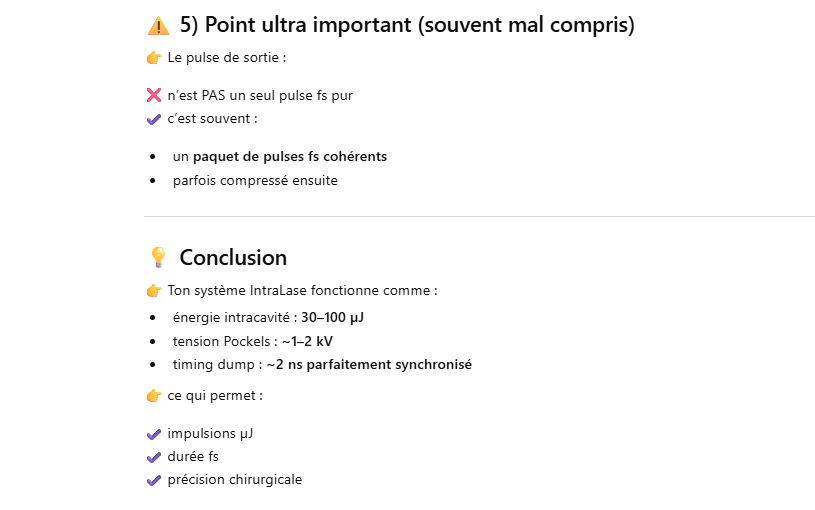Click the red cross mark icon

pos(154,96)
